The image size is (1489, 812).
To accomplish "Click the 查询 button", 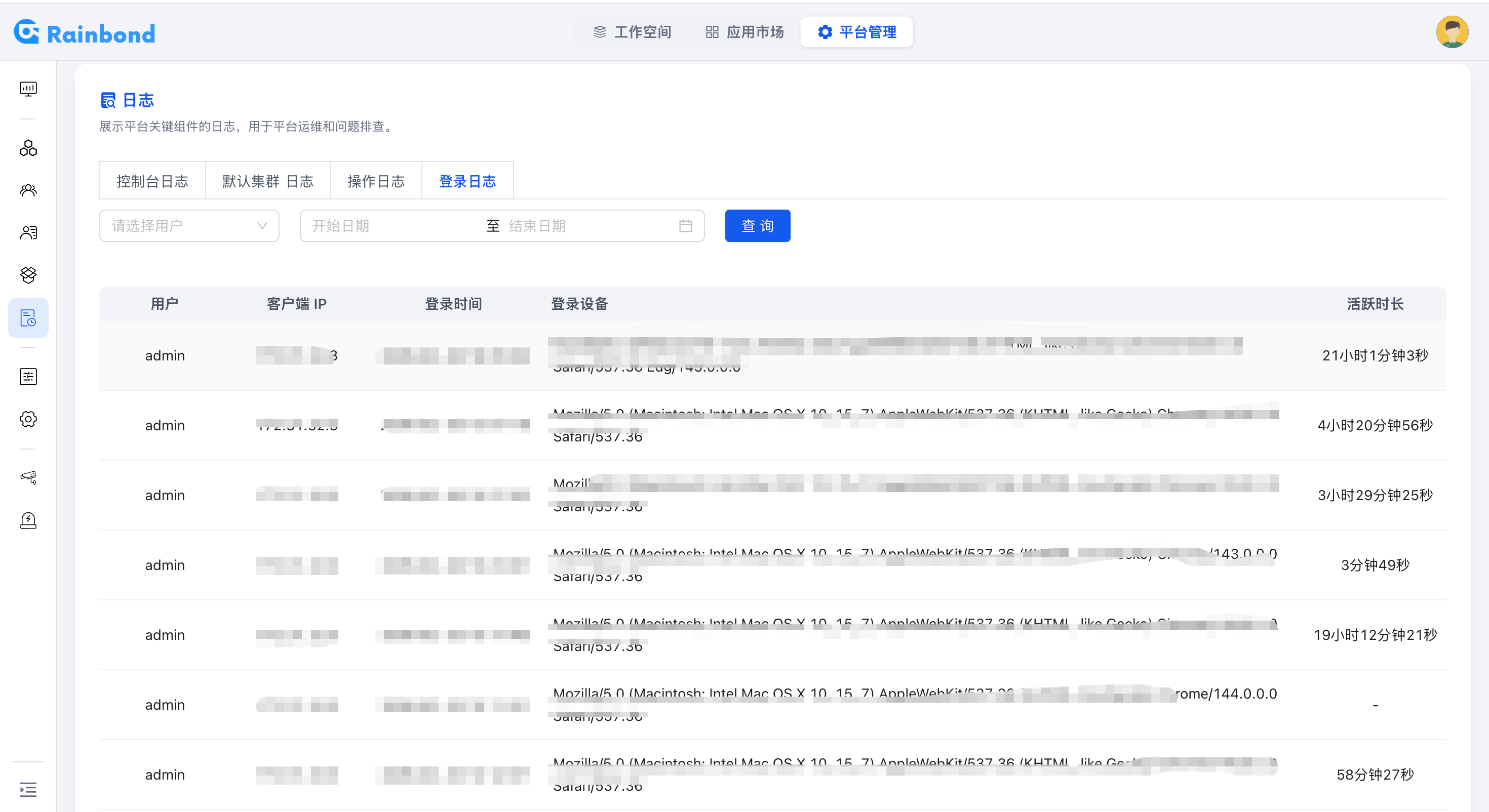I will [757, 226].
